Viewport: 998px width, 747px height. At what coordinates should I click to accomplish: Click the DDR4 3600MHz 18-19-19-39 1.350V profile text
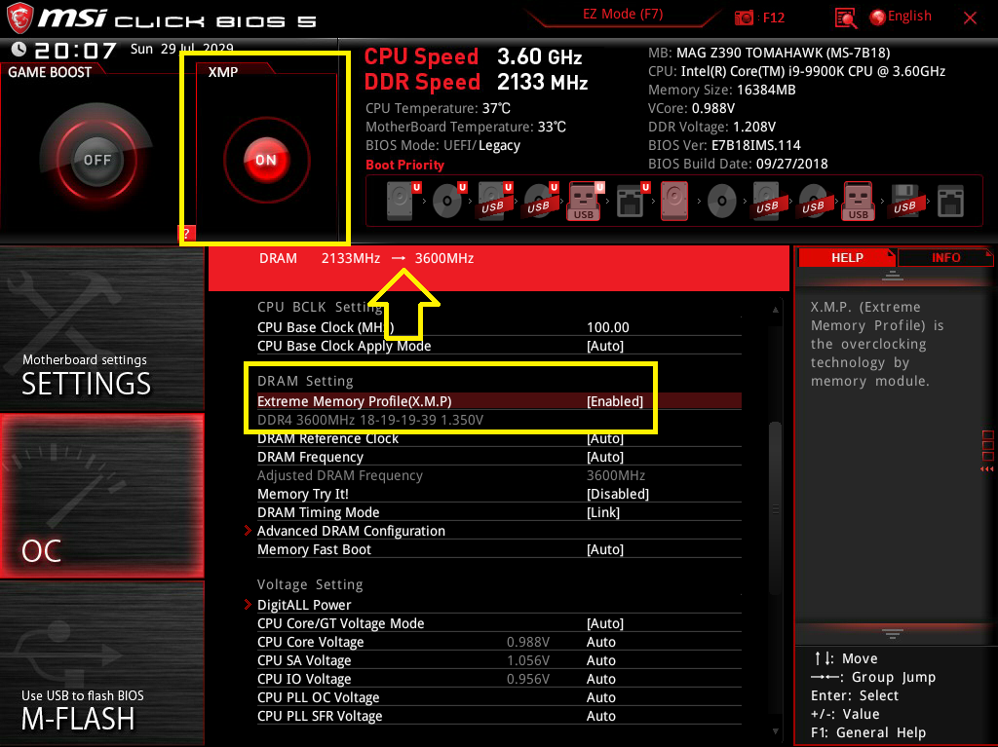tap(370, 420)
